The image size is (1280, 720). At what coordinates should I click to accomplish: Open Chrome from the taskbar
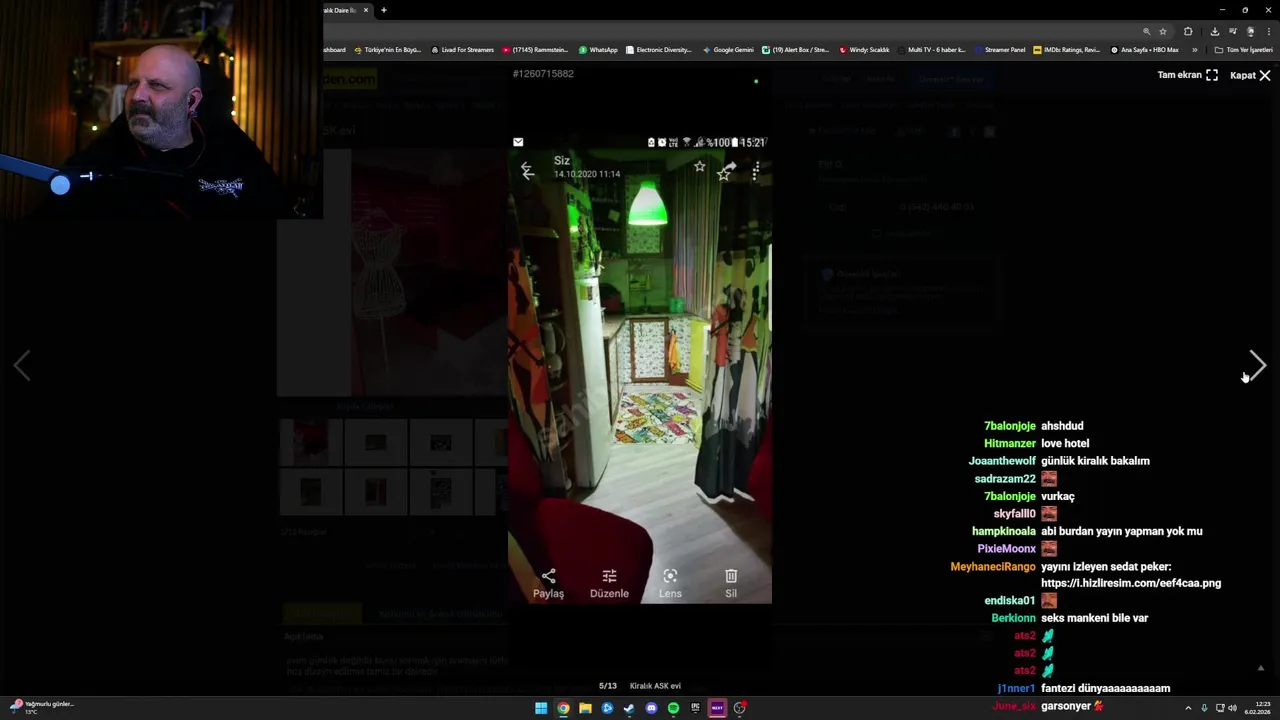tap(563, 708)
